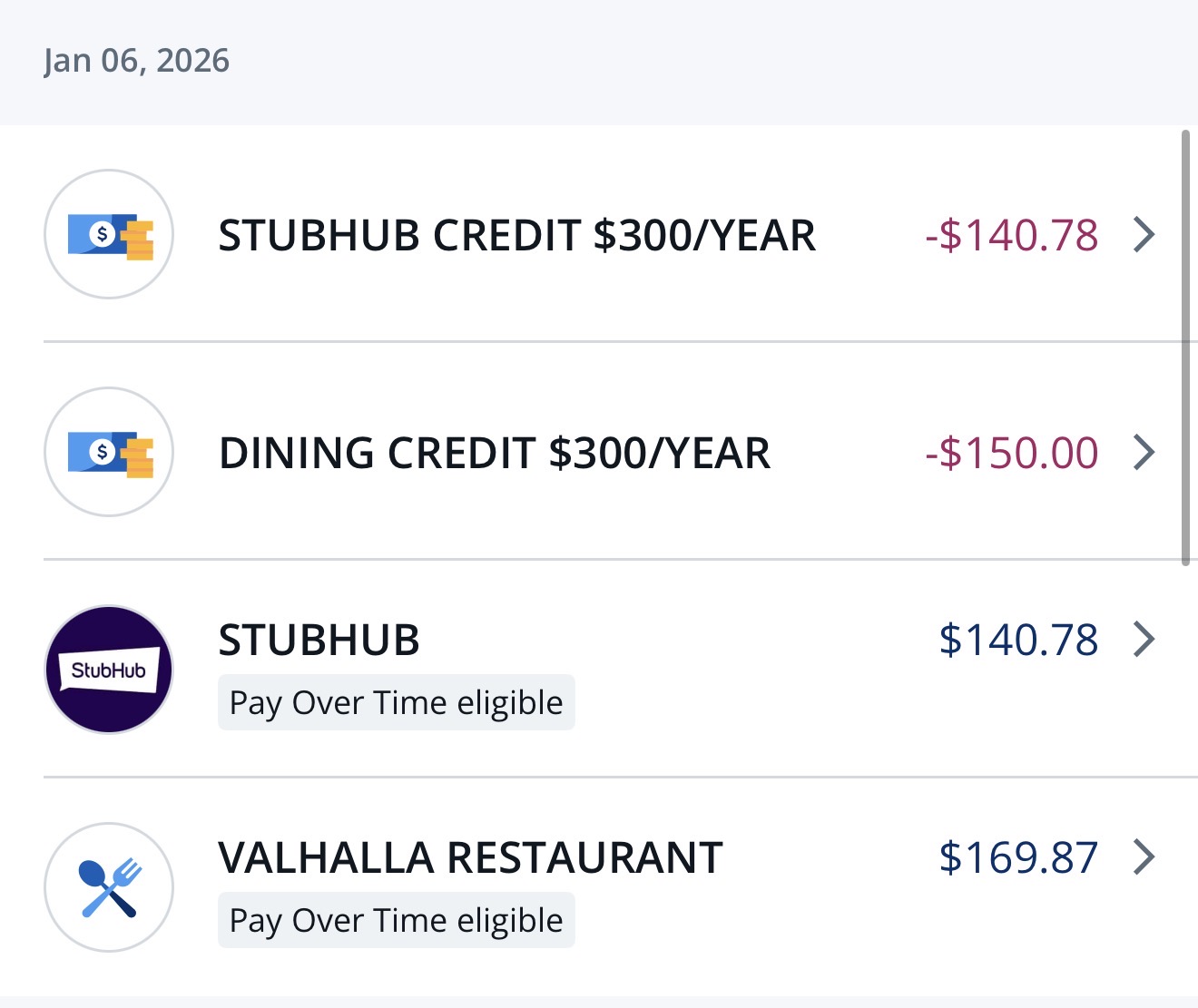Click the Valhalla Restaurant fork-and-spoon icon
Image resolution: width=1198 pixels, height=1008 pixels.
[109, 887]
